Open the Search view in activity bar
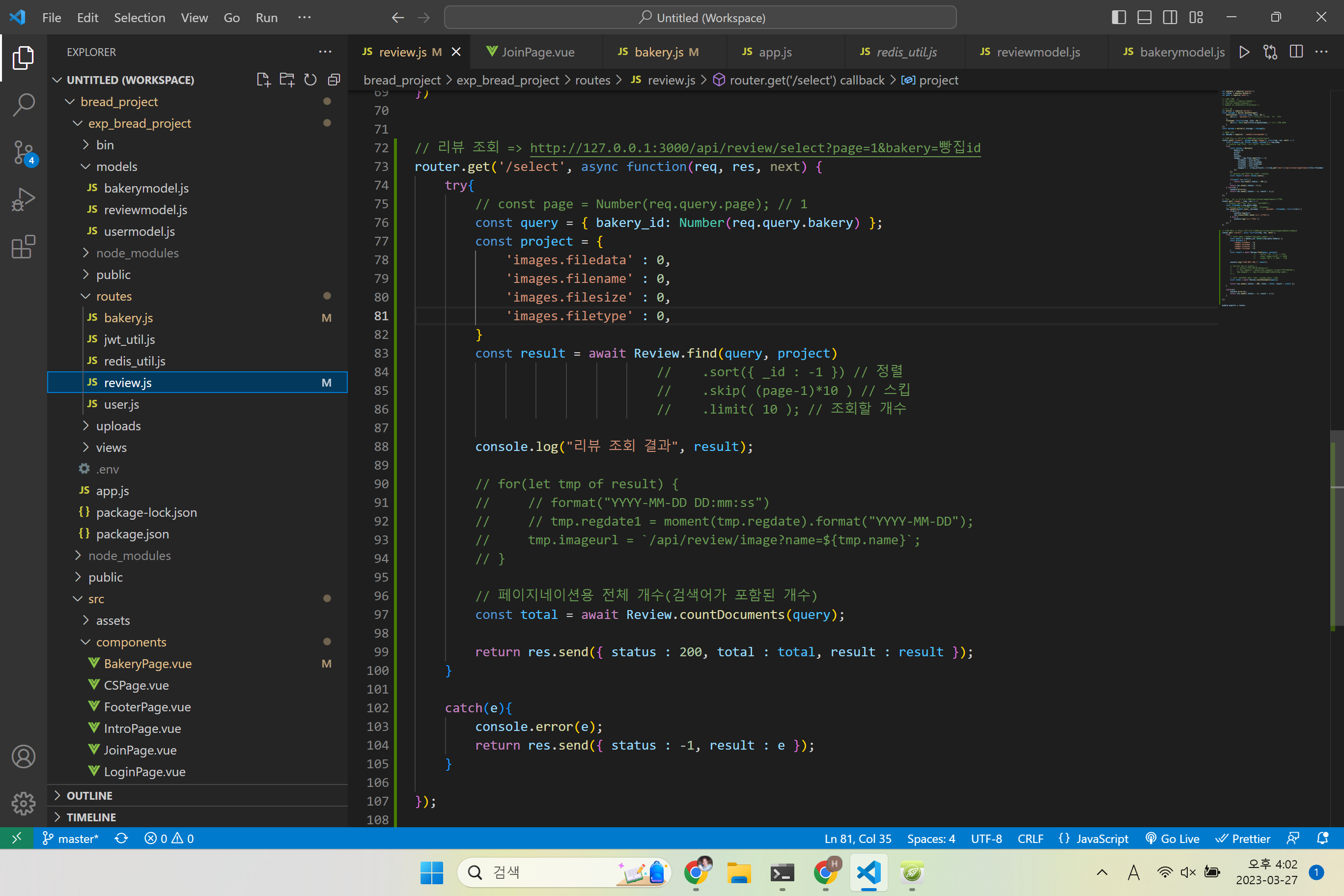1344x896 pixels. pyautogui.click(x=24, y=105)
